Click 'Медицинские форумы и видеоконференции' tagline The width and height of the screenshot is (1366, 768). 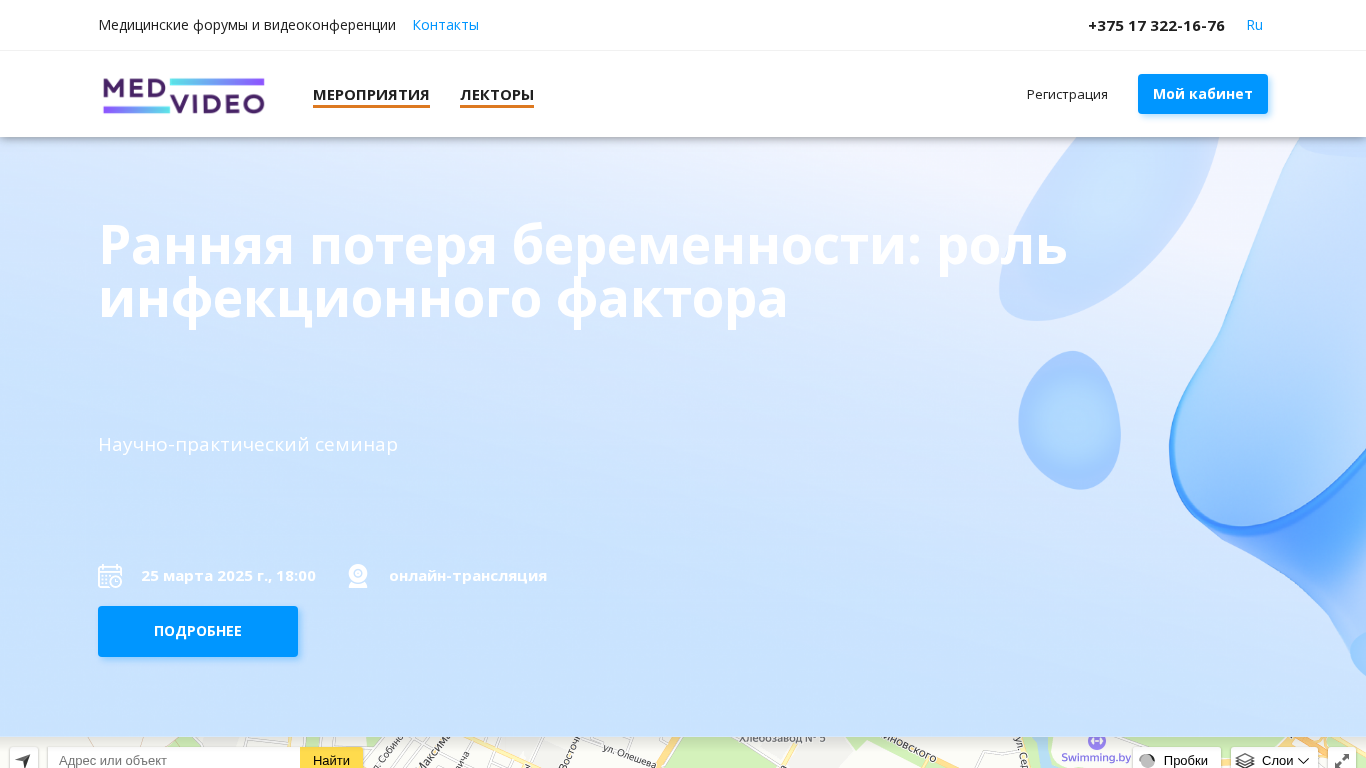point(247,25)
